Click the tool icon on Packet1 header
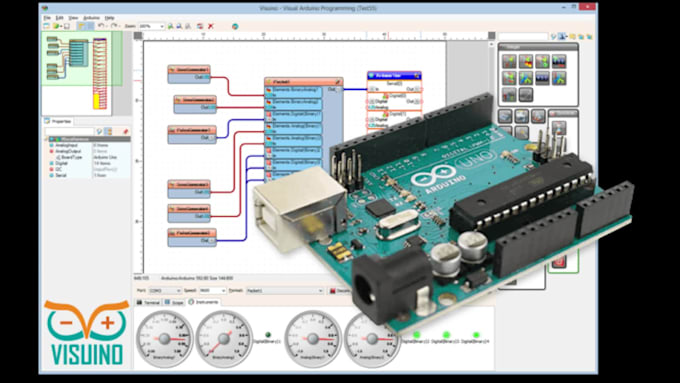 (x=338, y=82)
